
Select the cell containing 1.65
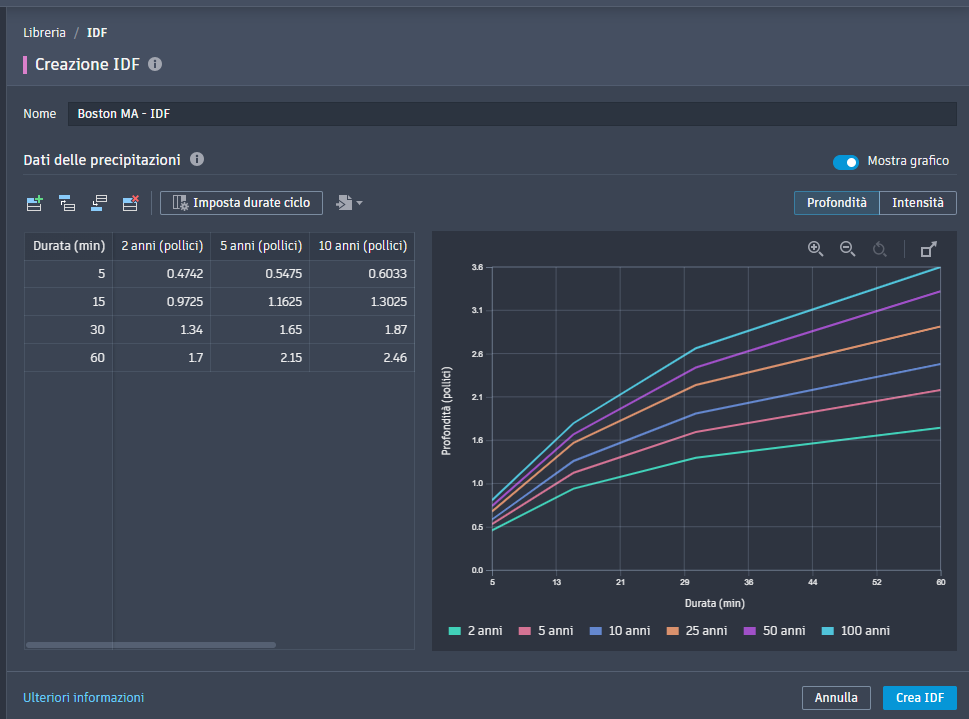click(260, 330)
